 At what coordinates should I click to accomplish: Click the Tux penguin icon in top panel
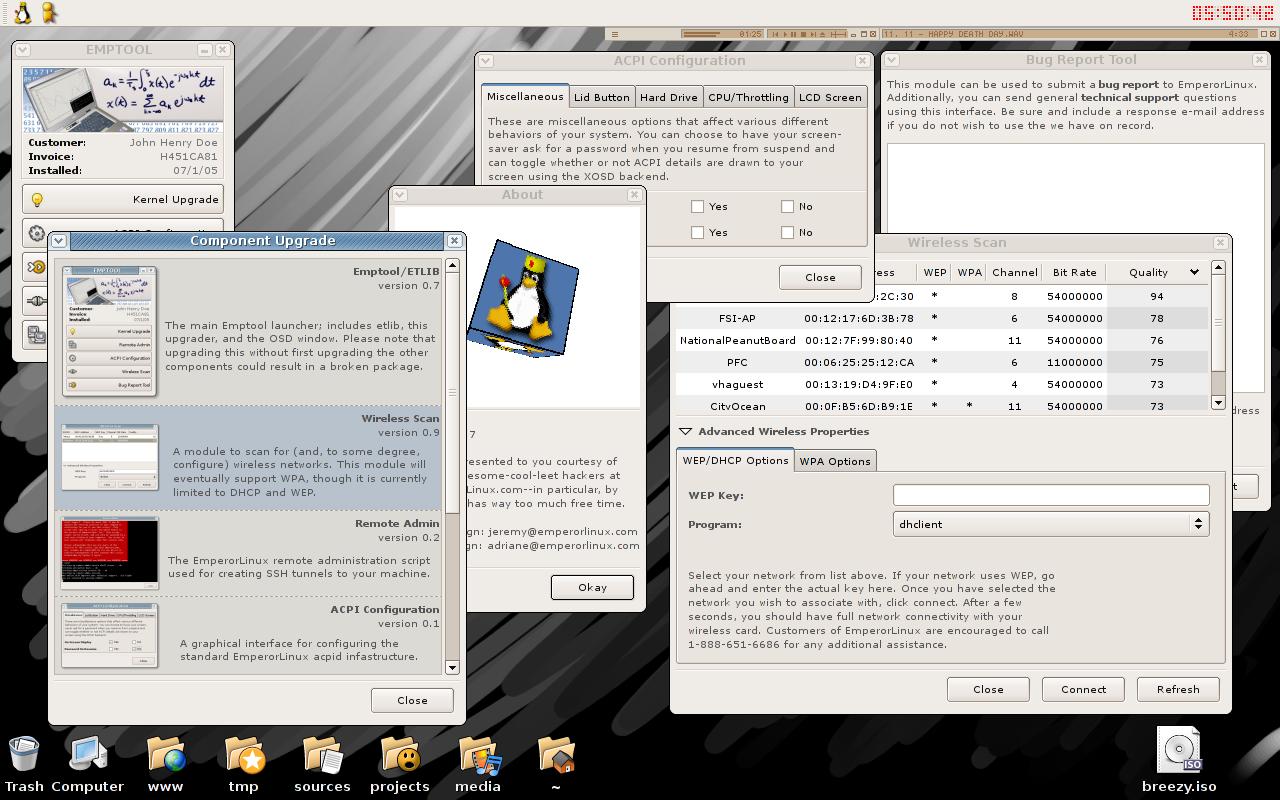[22, 12]
